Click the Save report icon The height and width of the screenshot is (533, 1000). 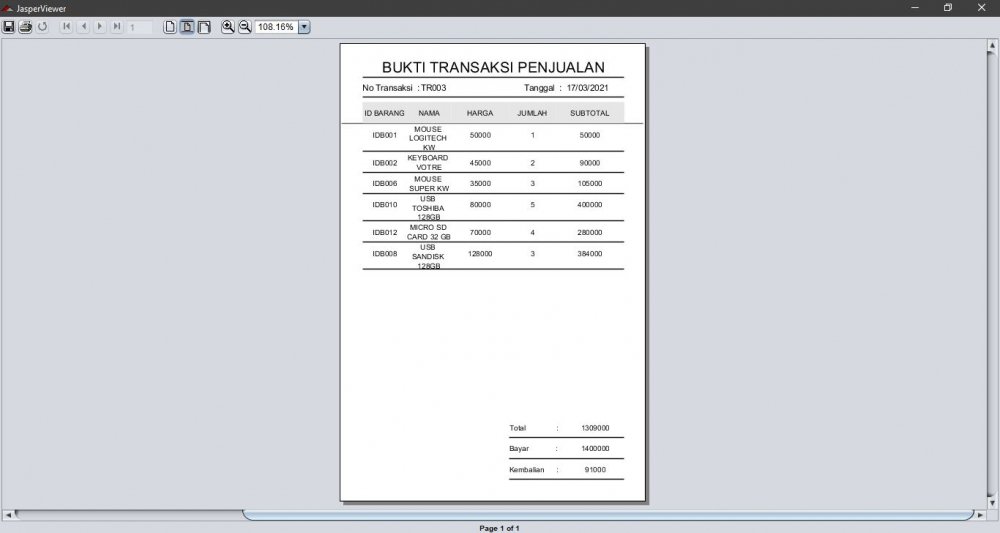[x=9, y=27]
